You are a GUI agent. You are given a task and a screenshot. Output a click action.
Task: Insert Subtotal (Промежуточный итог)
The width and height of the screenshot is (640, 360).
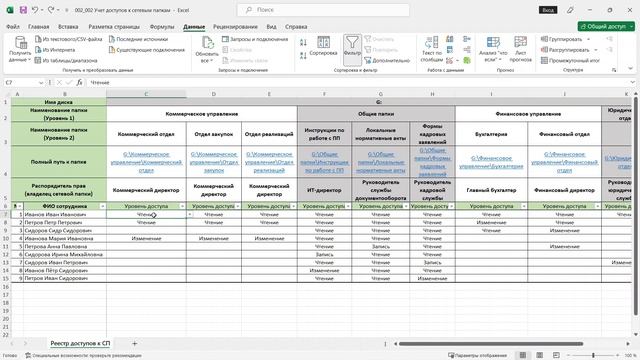pyautogui.click(x=570, y=60)
